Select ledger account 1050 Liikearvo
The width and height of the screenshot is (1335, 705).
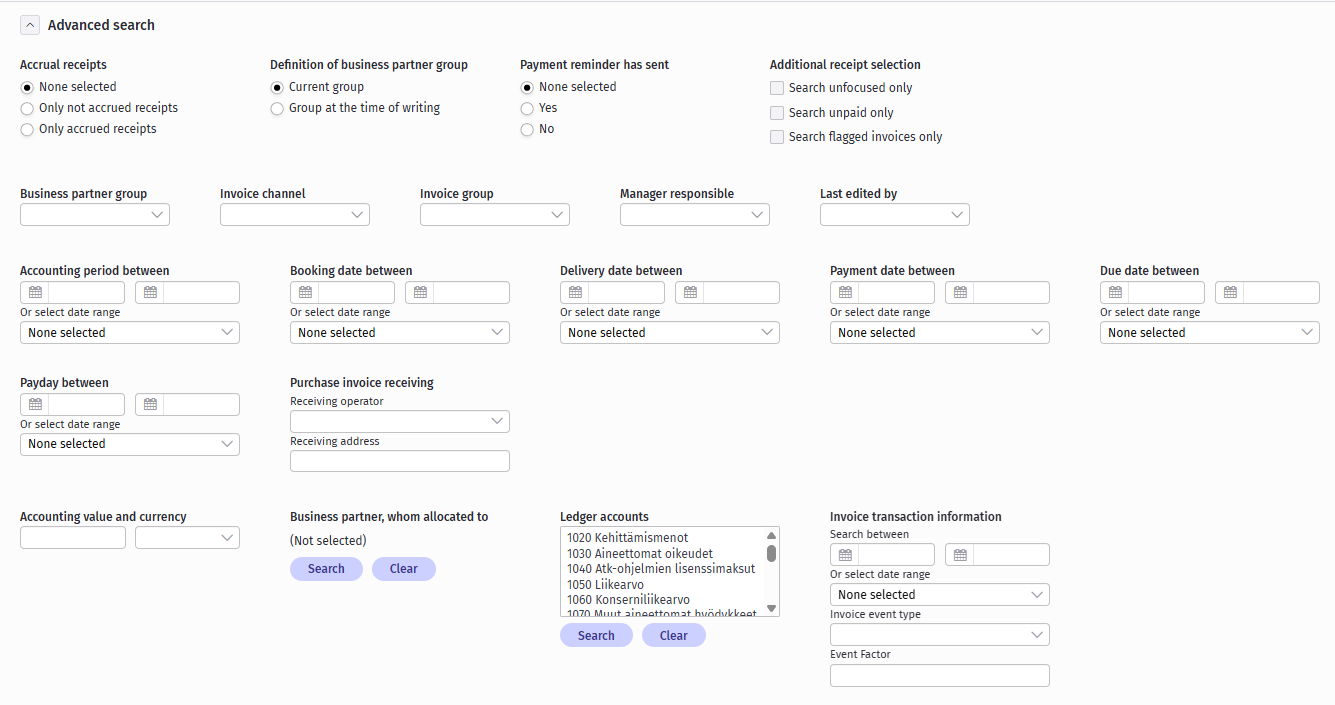tap(605, 584)
